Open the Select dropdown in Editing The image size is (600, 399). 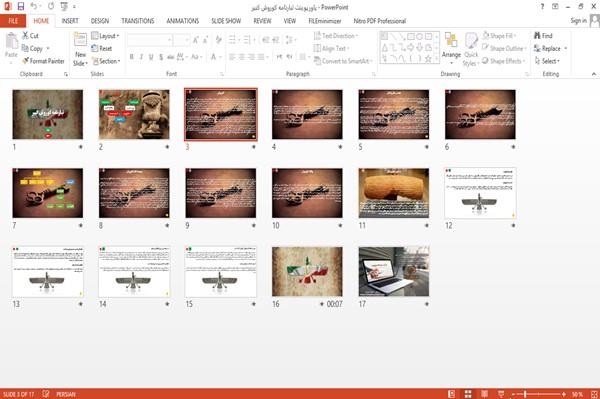pos(547,61)
